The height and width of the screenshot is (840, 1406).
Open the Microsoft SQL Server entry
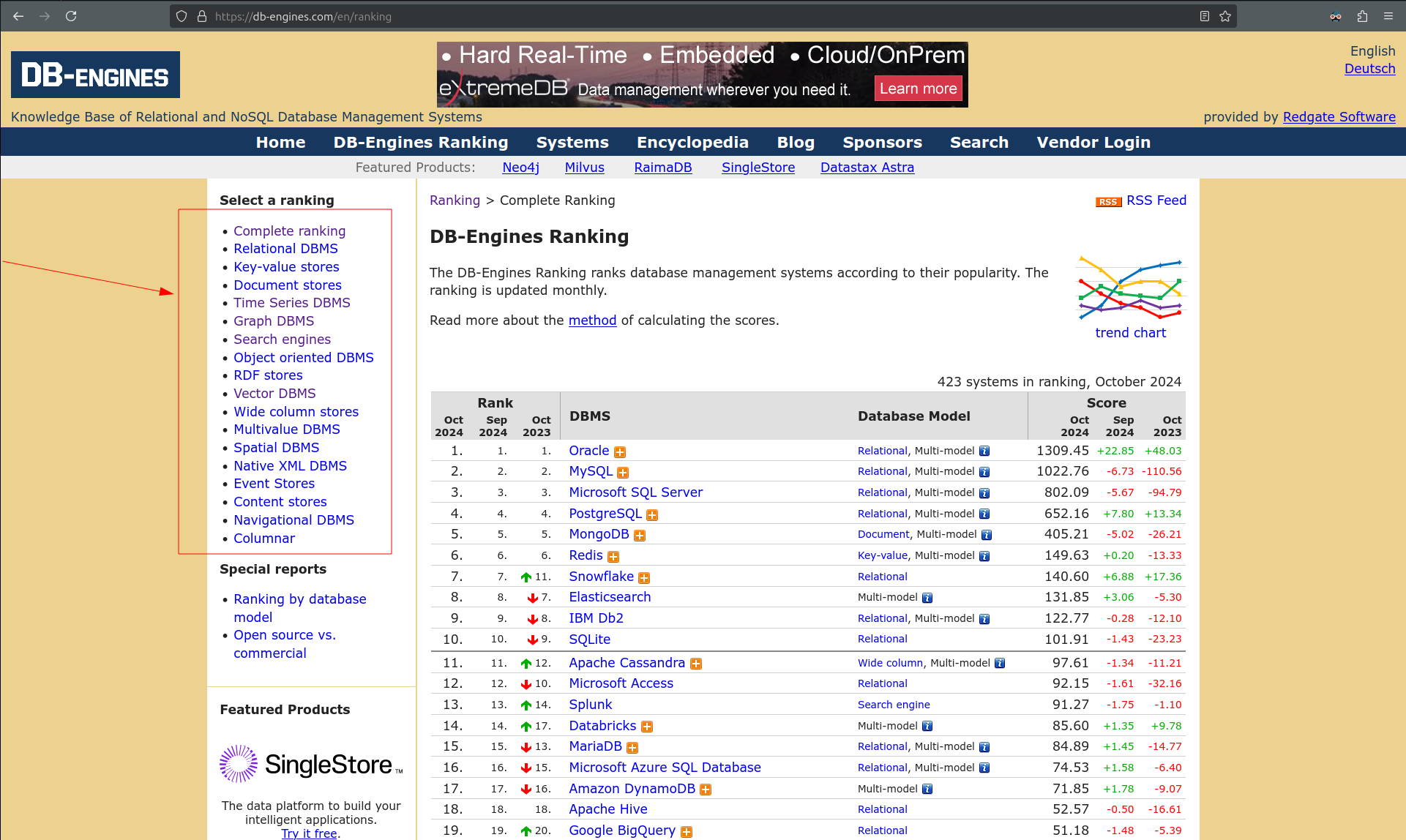pyautogui.click(x=635, y=492)
